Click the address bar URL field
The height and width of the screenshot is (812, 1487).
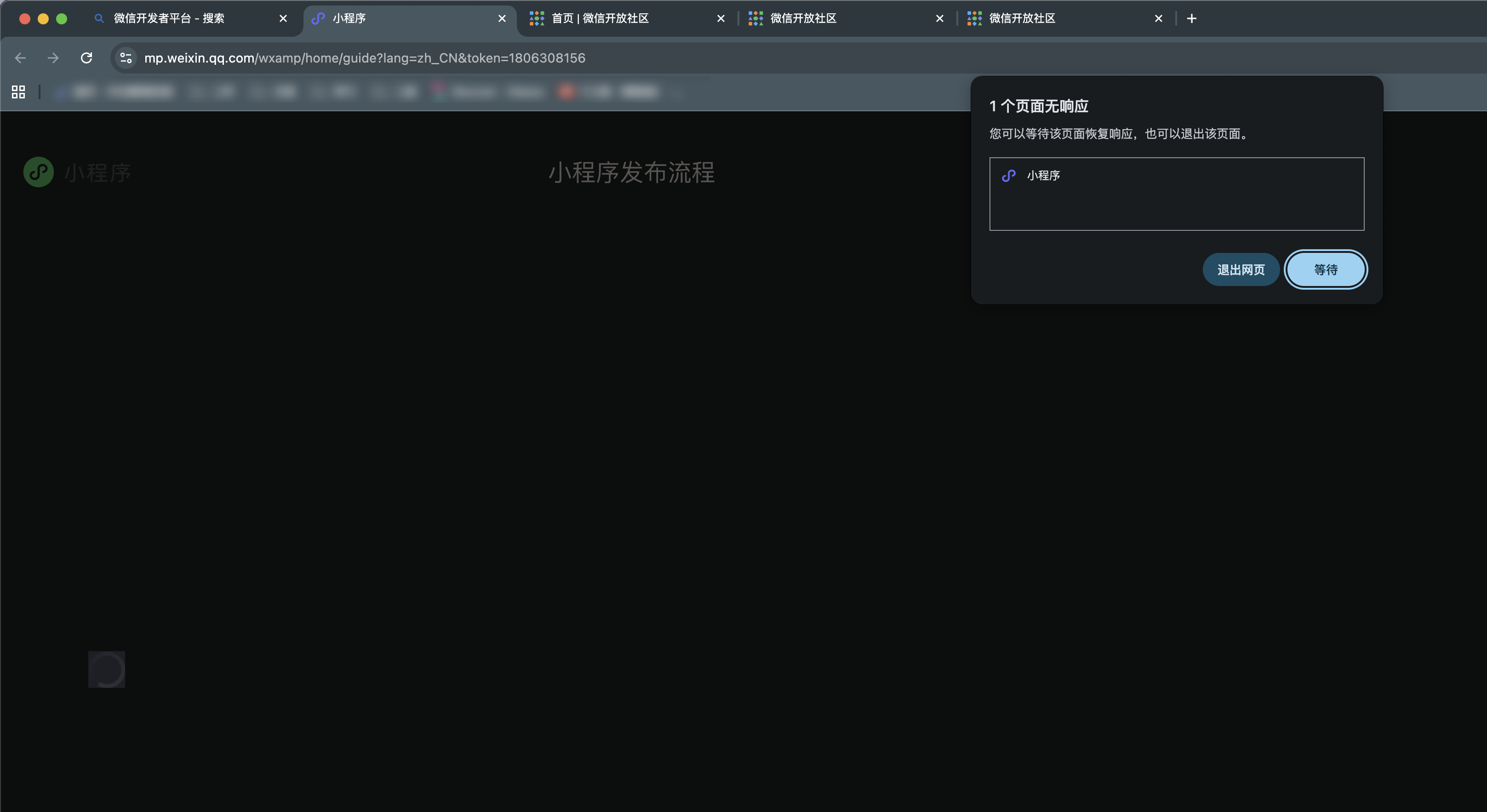click(365, 58)
